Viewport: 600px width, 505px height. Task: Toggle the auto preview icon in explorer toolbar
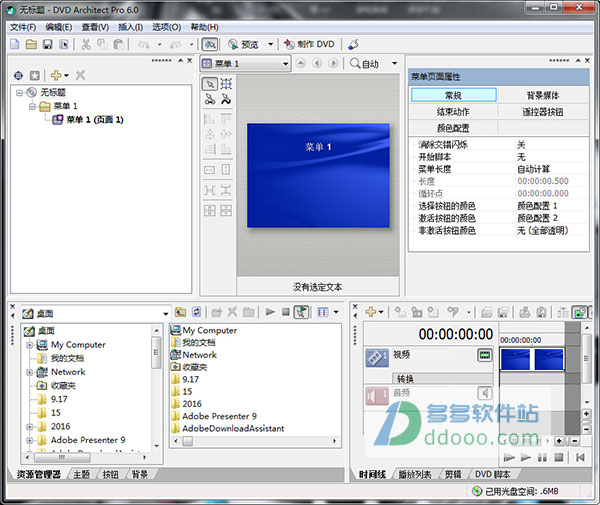click(302, 312)
